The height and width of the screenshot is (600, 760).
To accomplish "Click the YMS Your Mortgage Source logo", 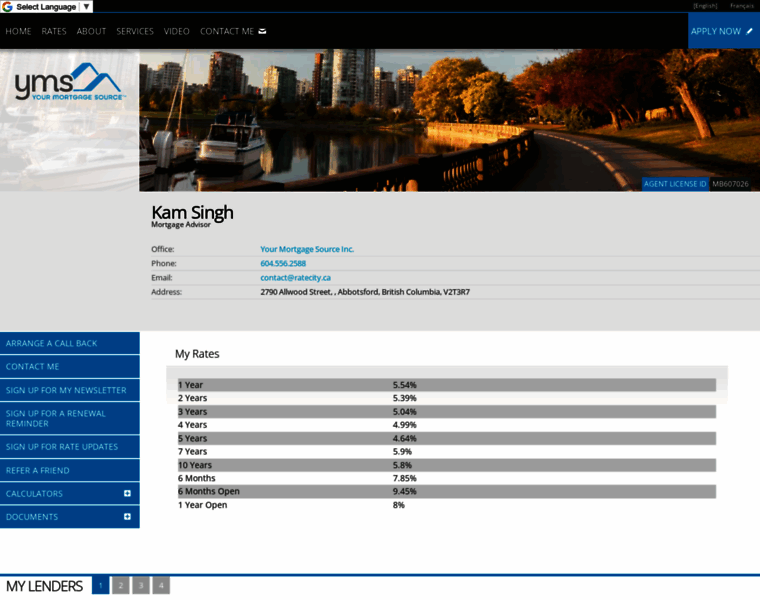I will coord(68,82).
